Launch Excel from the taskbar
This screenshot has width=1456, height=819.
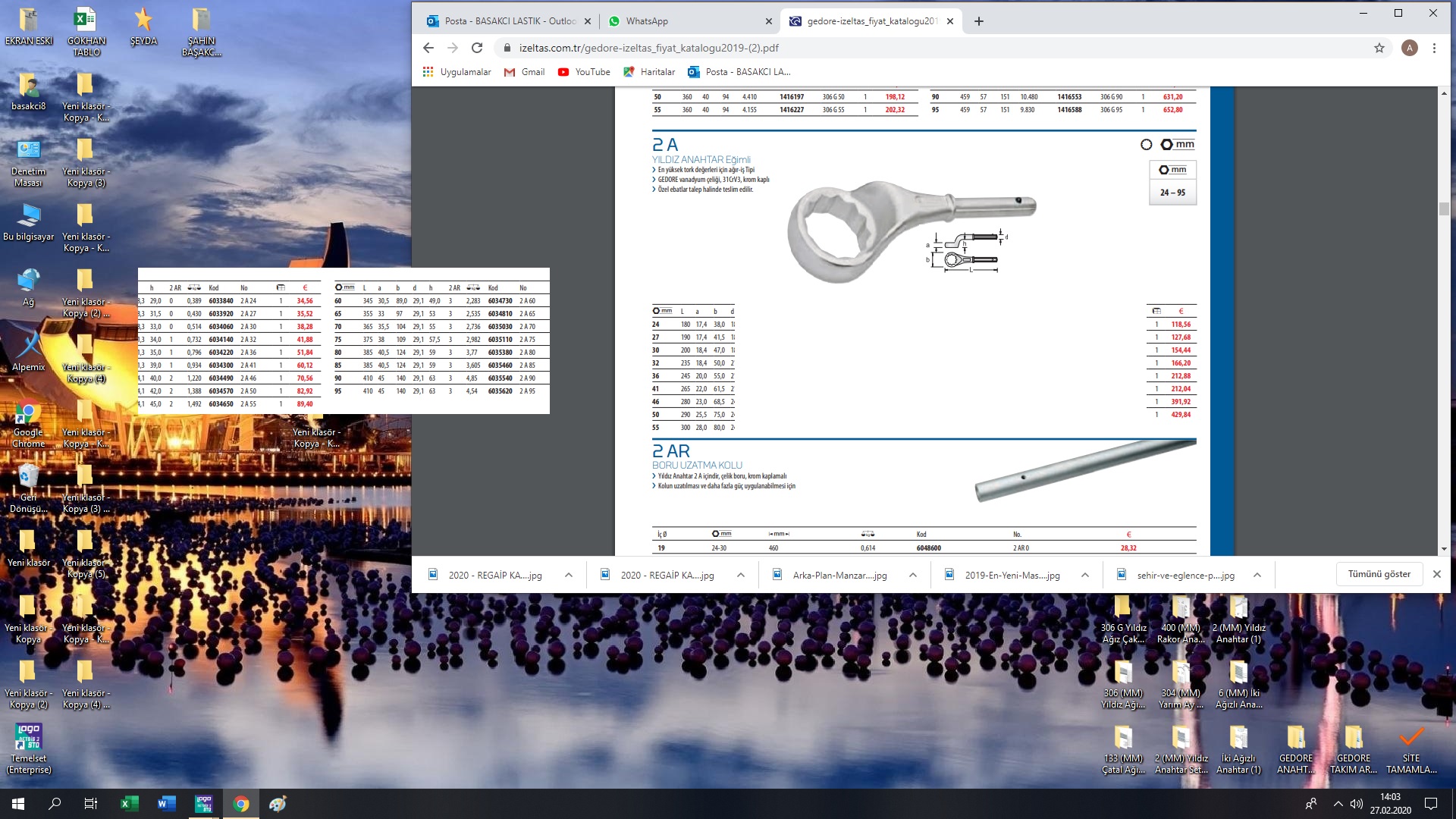[129, 804]
